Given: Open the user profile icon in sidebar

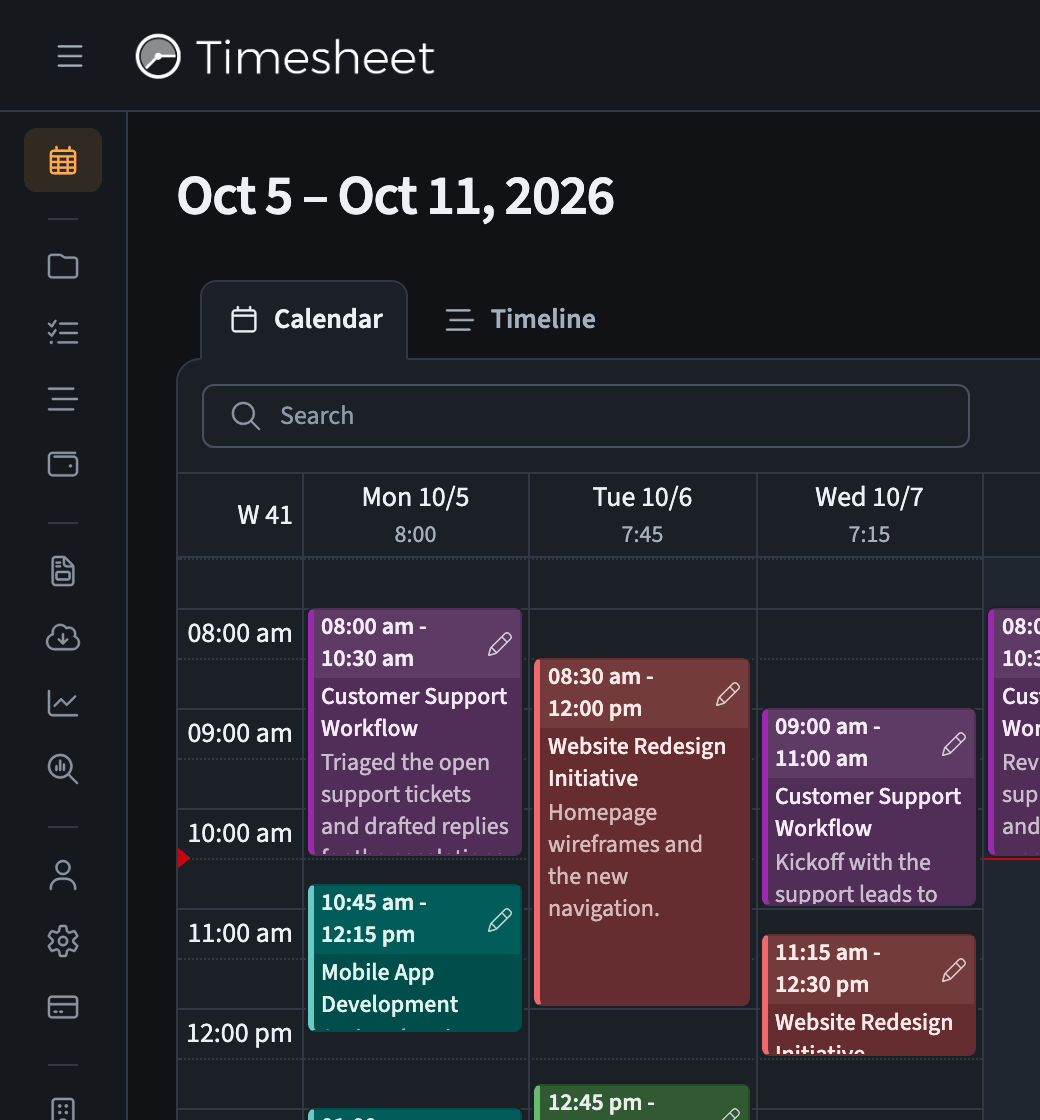Looking at the screenshot, I should tap(63, 875).
